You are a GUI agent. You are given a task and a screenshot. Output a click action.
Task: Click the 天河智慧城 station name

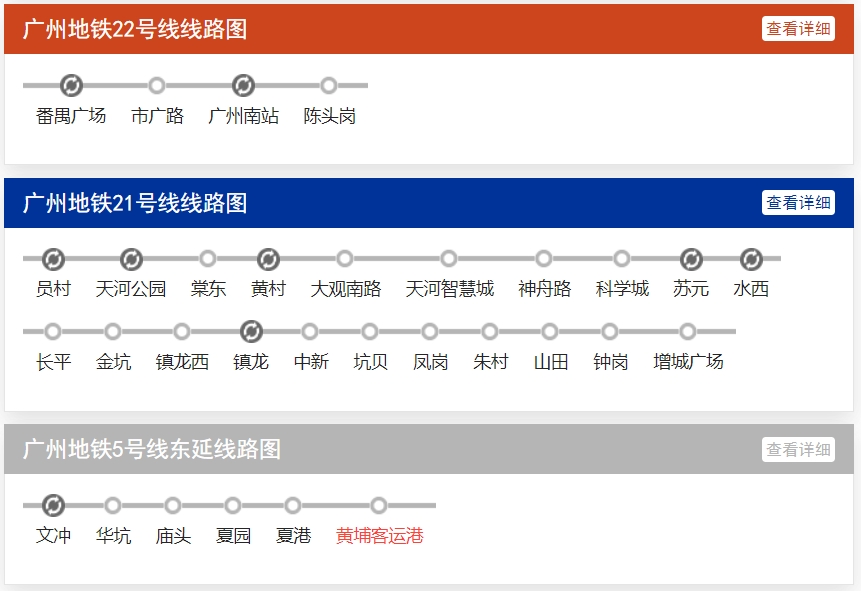[449, 289]
